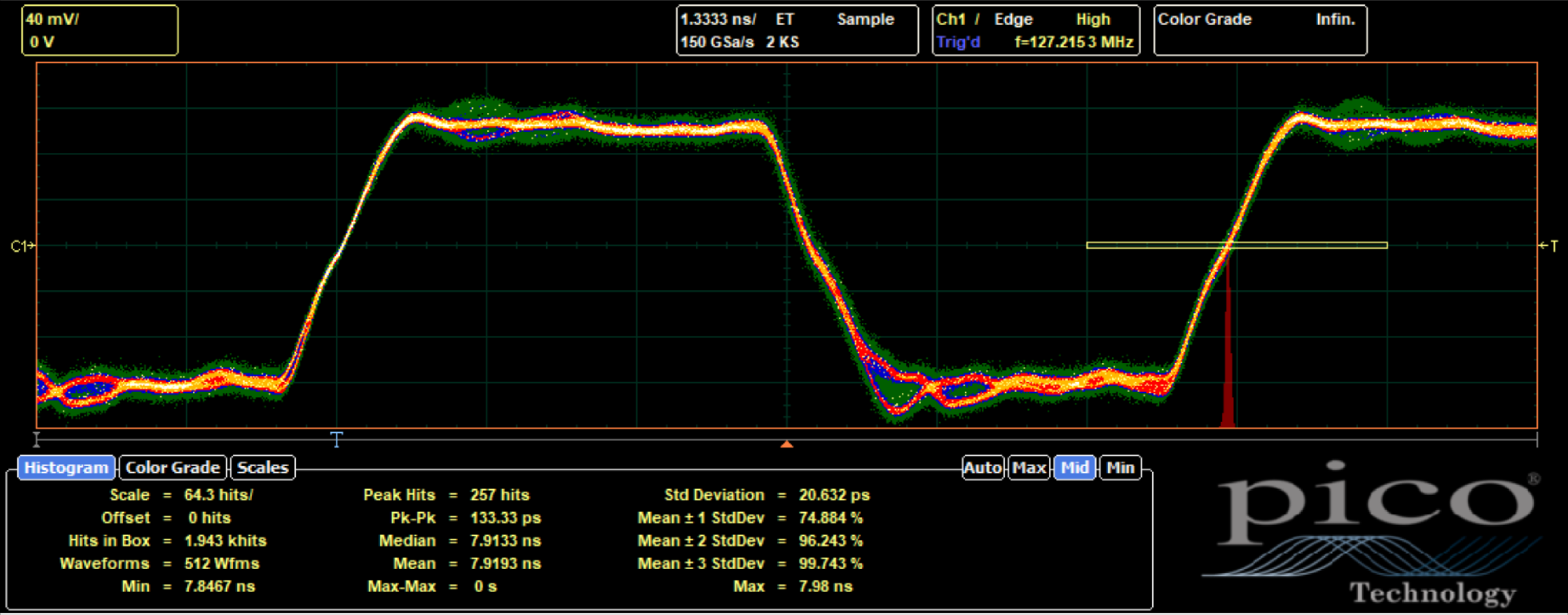Open the 40 mV/ channel scale box
Viewport: 1568px width, 615px height.
[x=100, y=31]
